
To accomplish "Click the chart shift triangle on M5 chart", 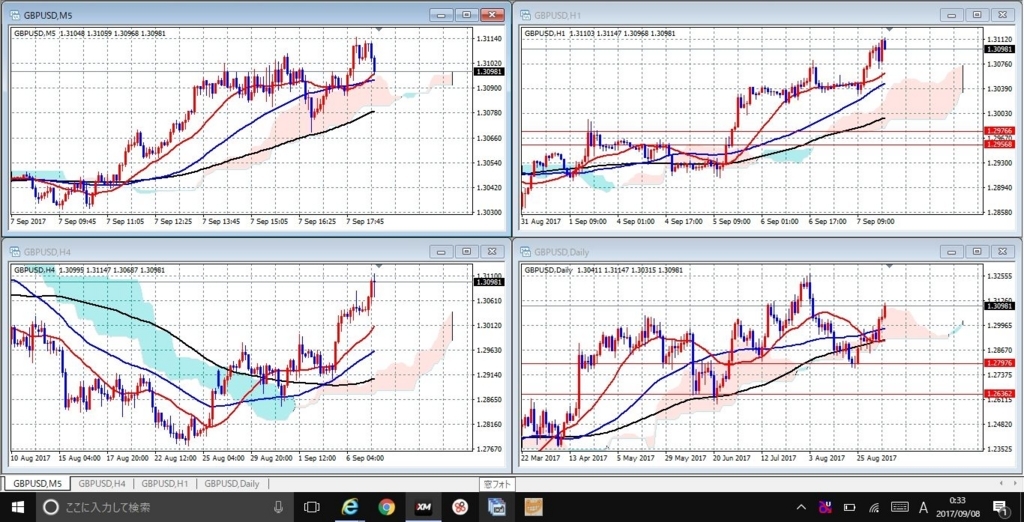I will click(x=379, y=30).
